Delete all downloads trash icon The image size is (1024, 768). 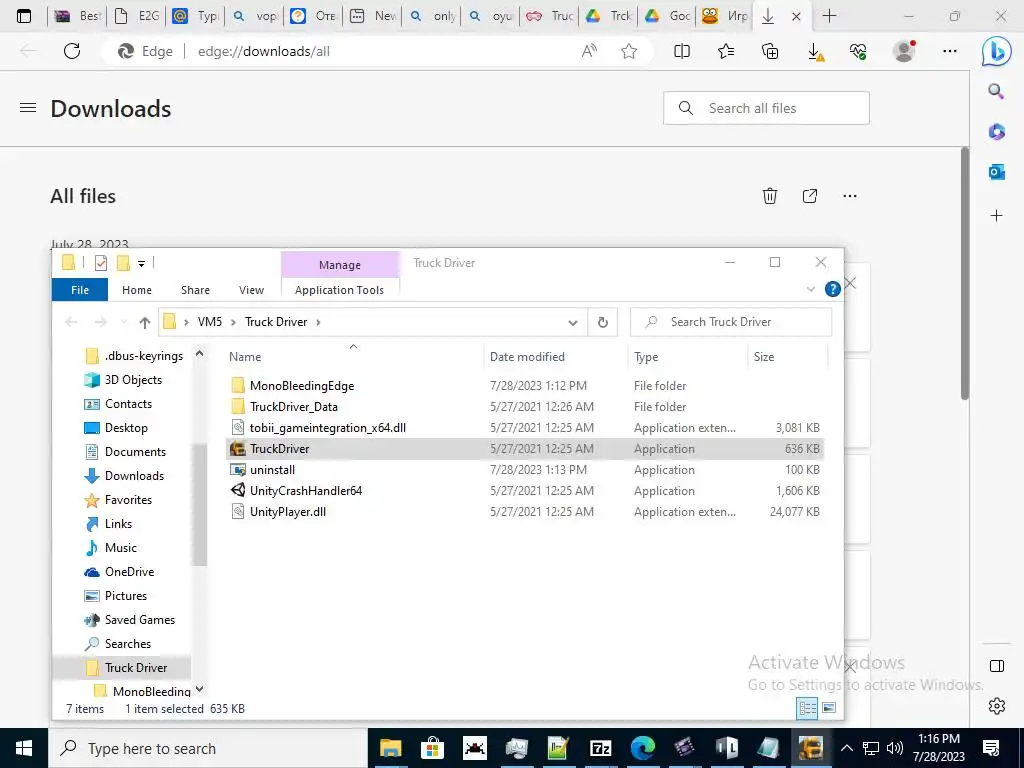pos(770,196)
